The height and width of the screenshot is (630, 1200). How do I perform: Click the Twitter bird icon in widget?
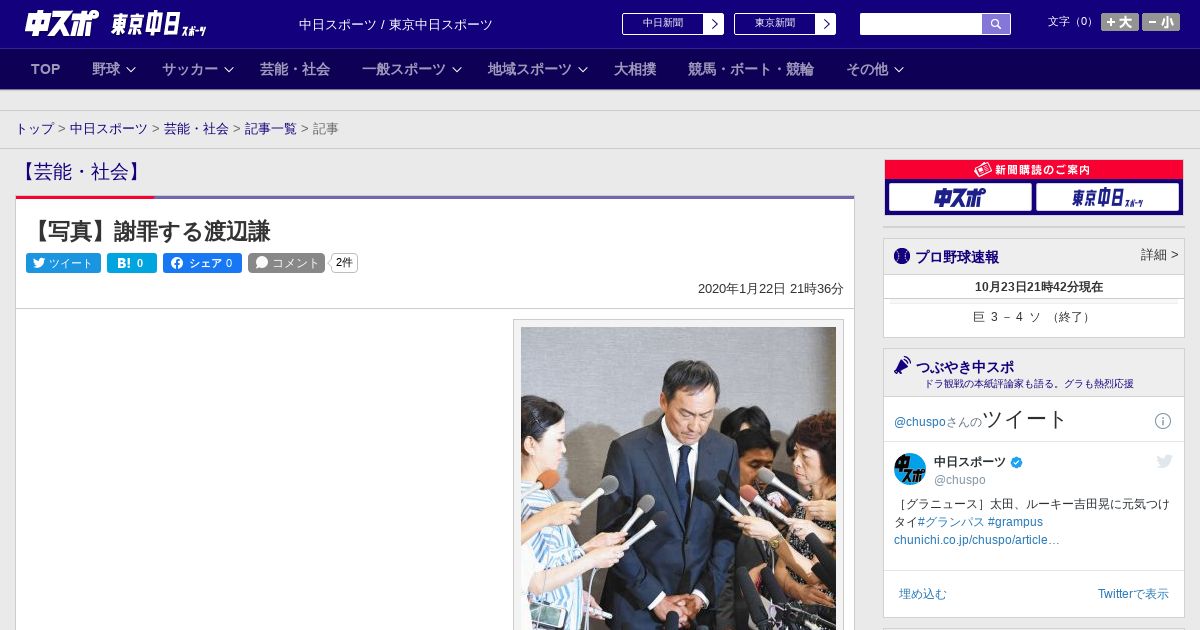1164,461
